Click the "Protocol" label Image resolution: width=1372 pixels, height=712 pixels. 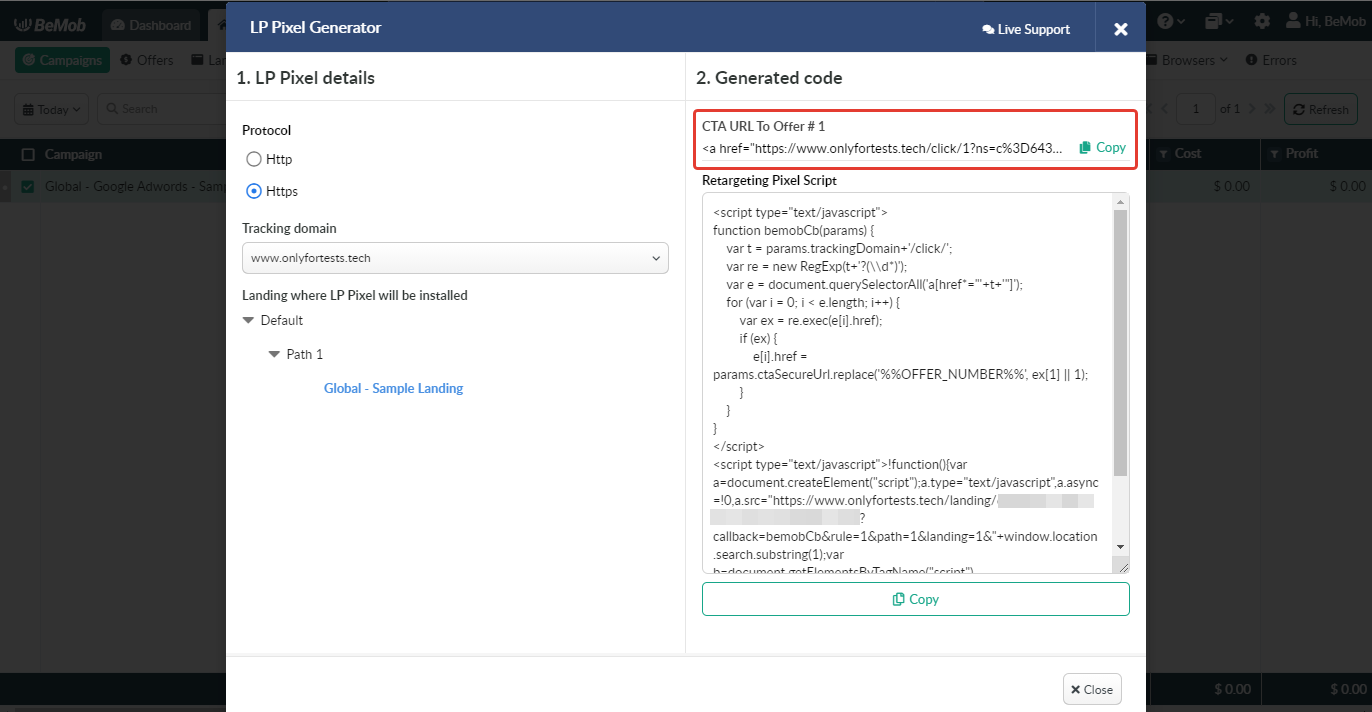[x=267, y=130]
